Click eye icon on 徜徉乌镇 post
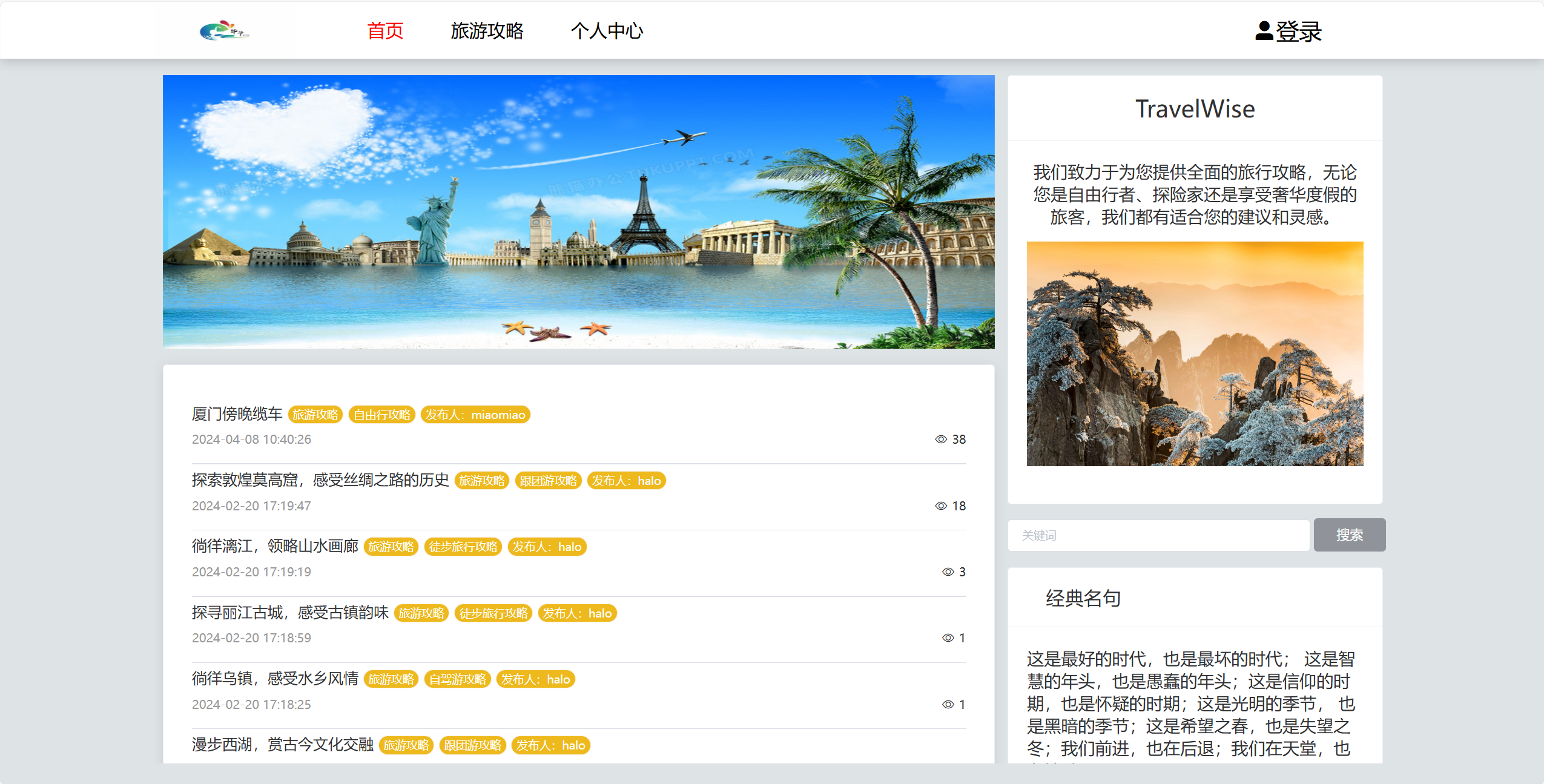Viewport: 1544px width, 784px height. 948,705
